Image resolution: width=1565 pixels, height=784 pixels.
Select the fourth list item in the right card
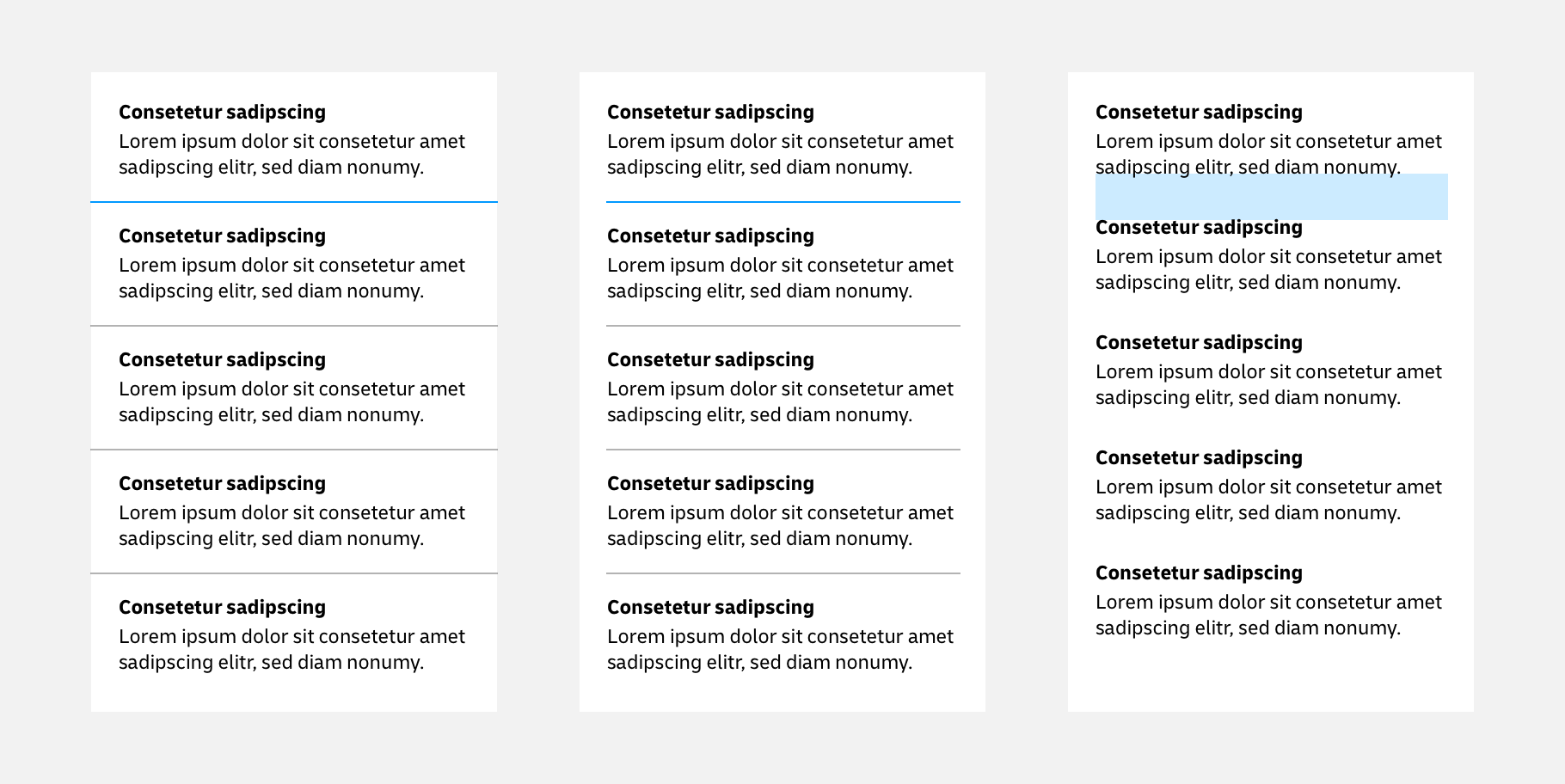click(x=1268, y=486)
